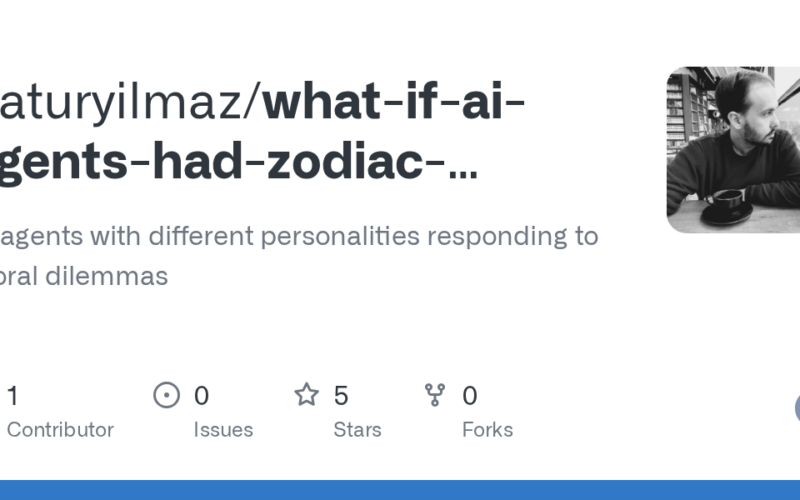Click the partially visible icon at right edge

coord(797,408)
